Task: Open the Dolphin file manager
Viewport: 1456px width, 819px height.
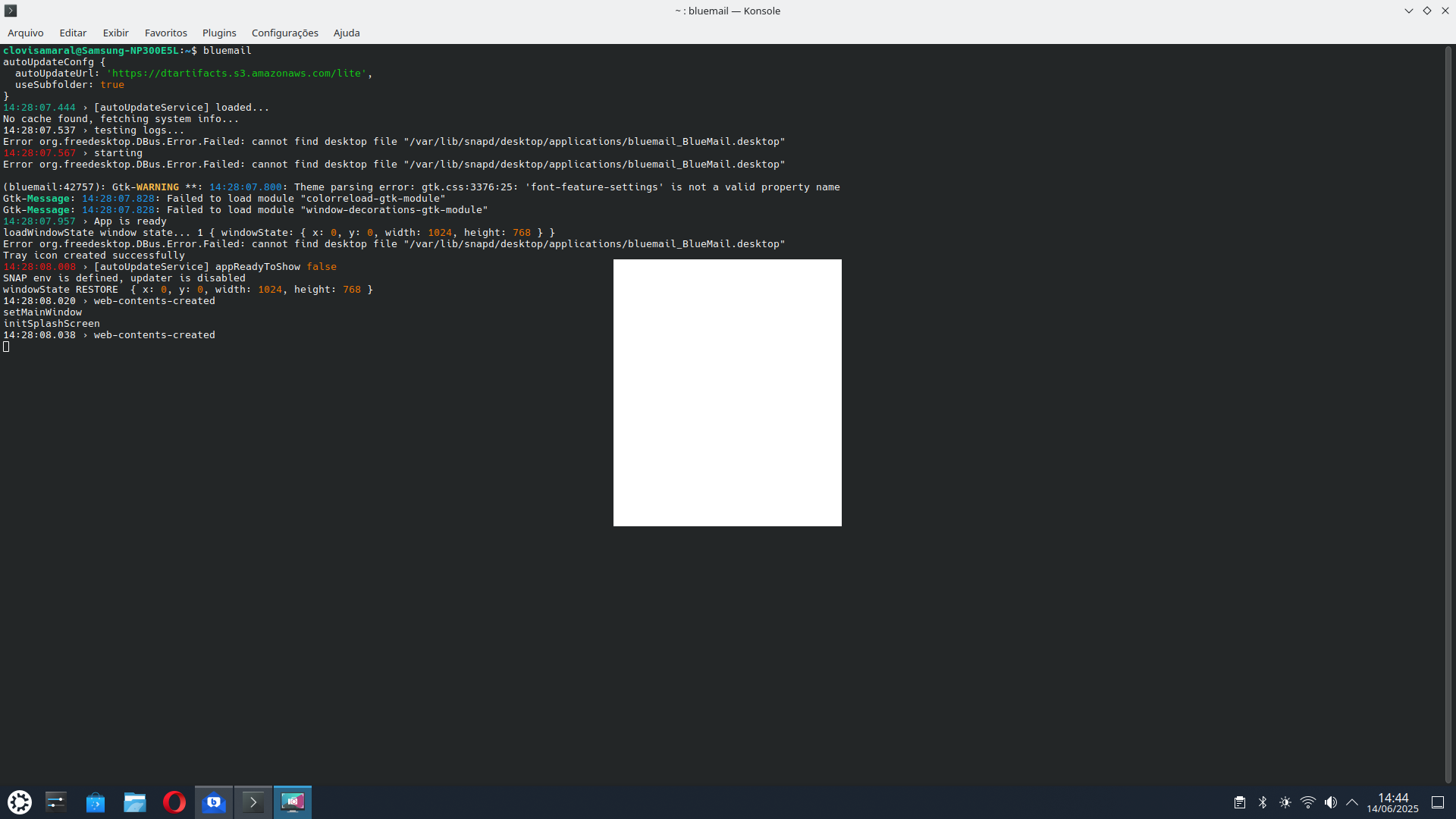Action: (135, 802)
